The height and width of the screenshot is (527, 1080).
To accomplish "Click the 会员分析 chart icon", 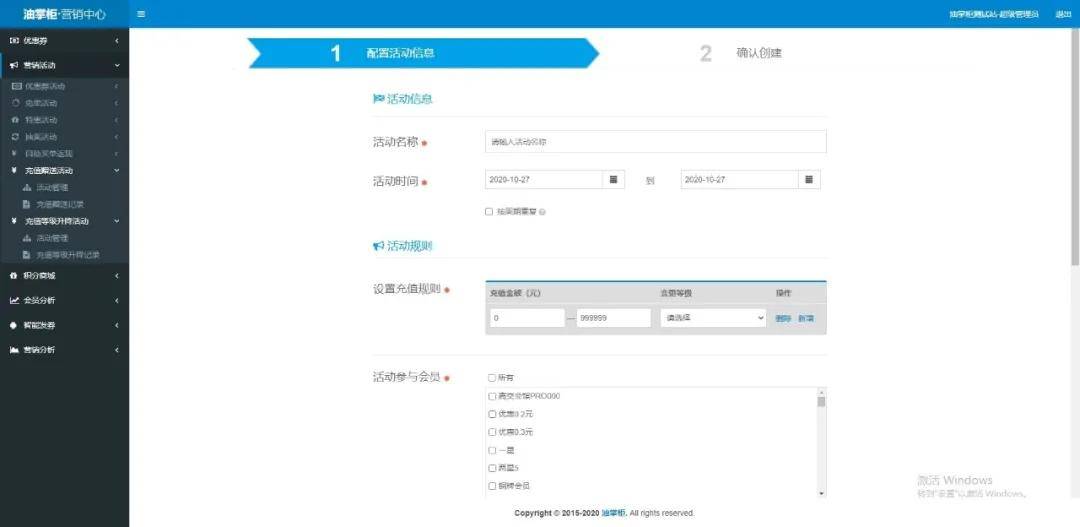I will pyautogui.click(x=14, y=300).
